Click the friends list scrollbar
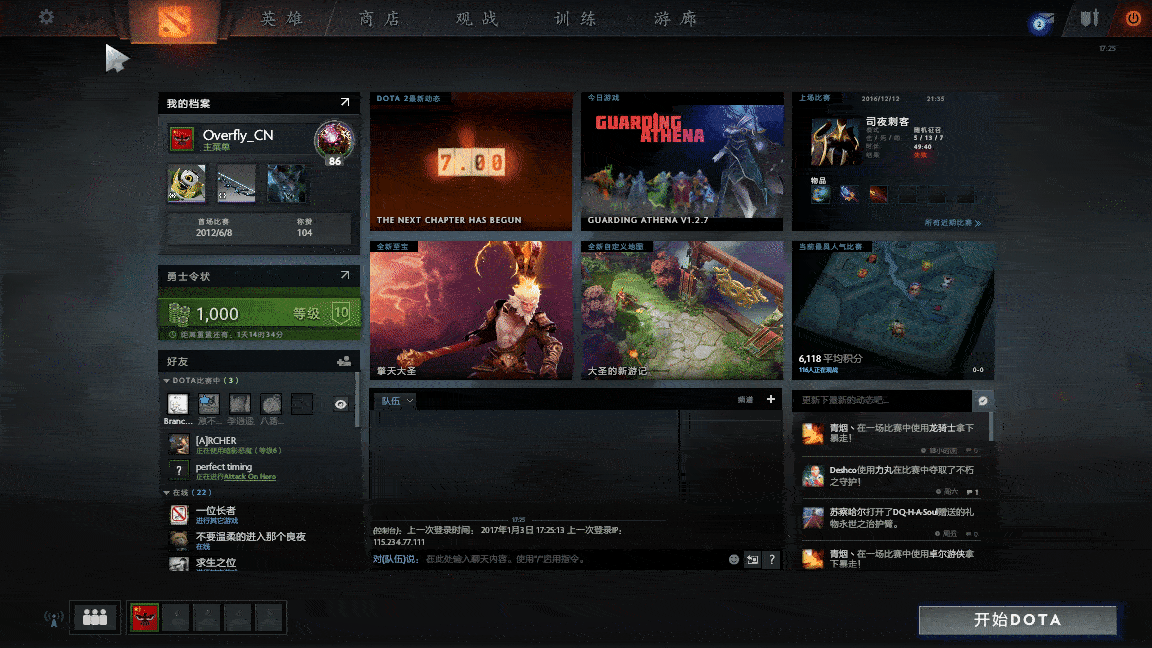Screen dimensions: 1152x648 [357, 400]
